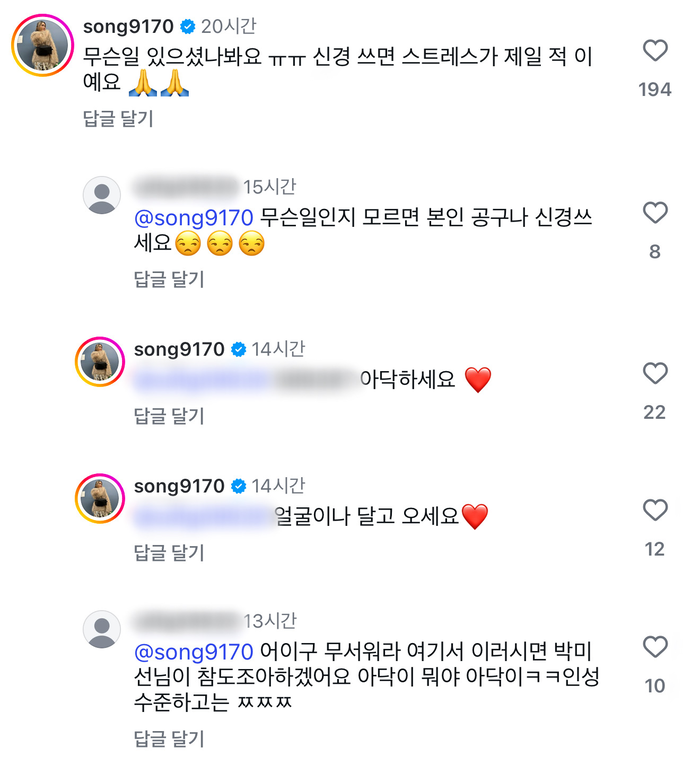Open song9170's avatar beside the 아닥하세요 reply
700x765 pixels.
tap(101, 362)
